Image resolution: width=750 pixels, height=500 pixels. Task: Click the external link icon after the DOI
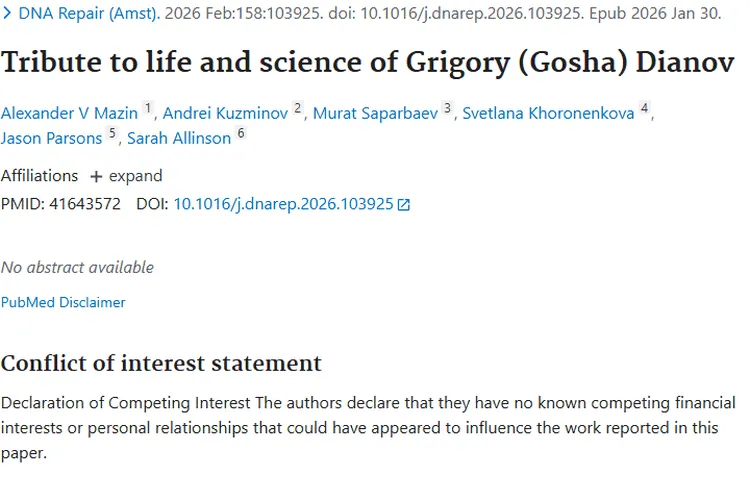click(404, 204)
